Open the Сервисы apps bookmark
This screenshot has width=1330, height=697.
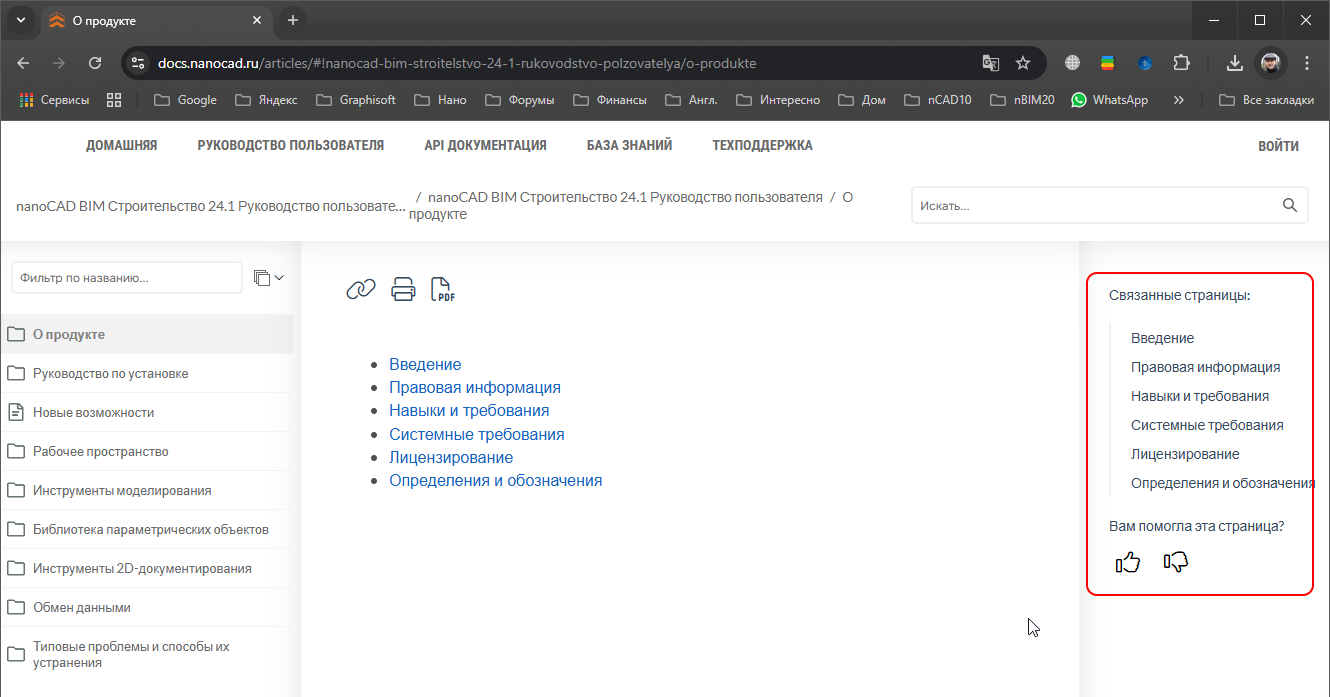coord(54,100)
